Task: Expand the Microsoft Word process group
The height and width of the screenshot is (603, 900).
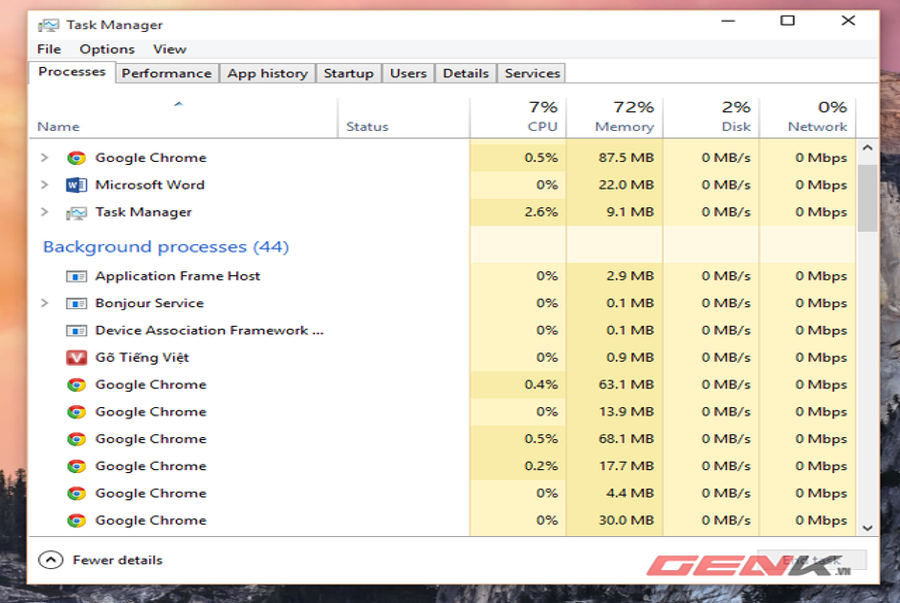Action: pyautogui.click(x=45, y=185)
